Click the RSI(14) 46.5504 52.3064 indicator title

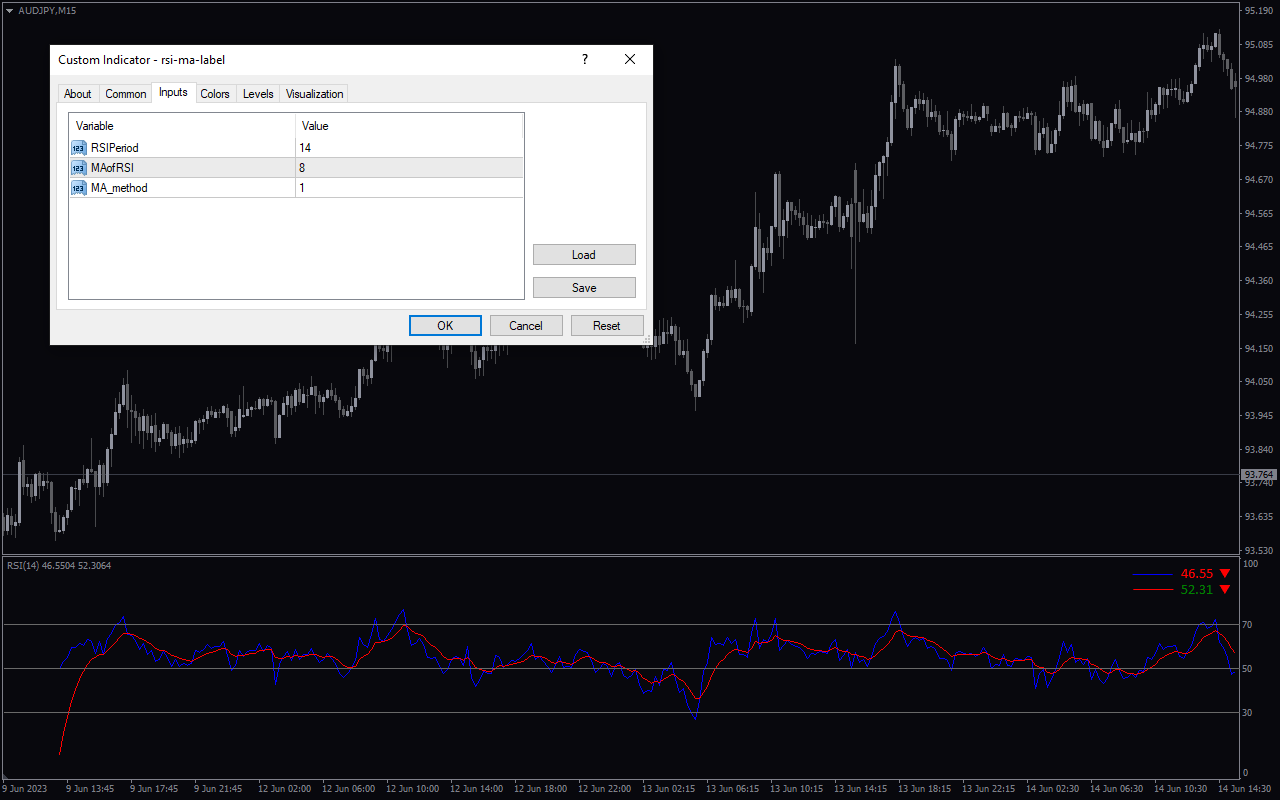(59, 566)
